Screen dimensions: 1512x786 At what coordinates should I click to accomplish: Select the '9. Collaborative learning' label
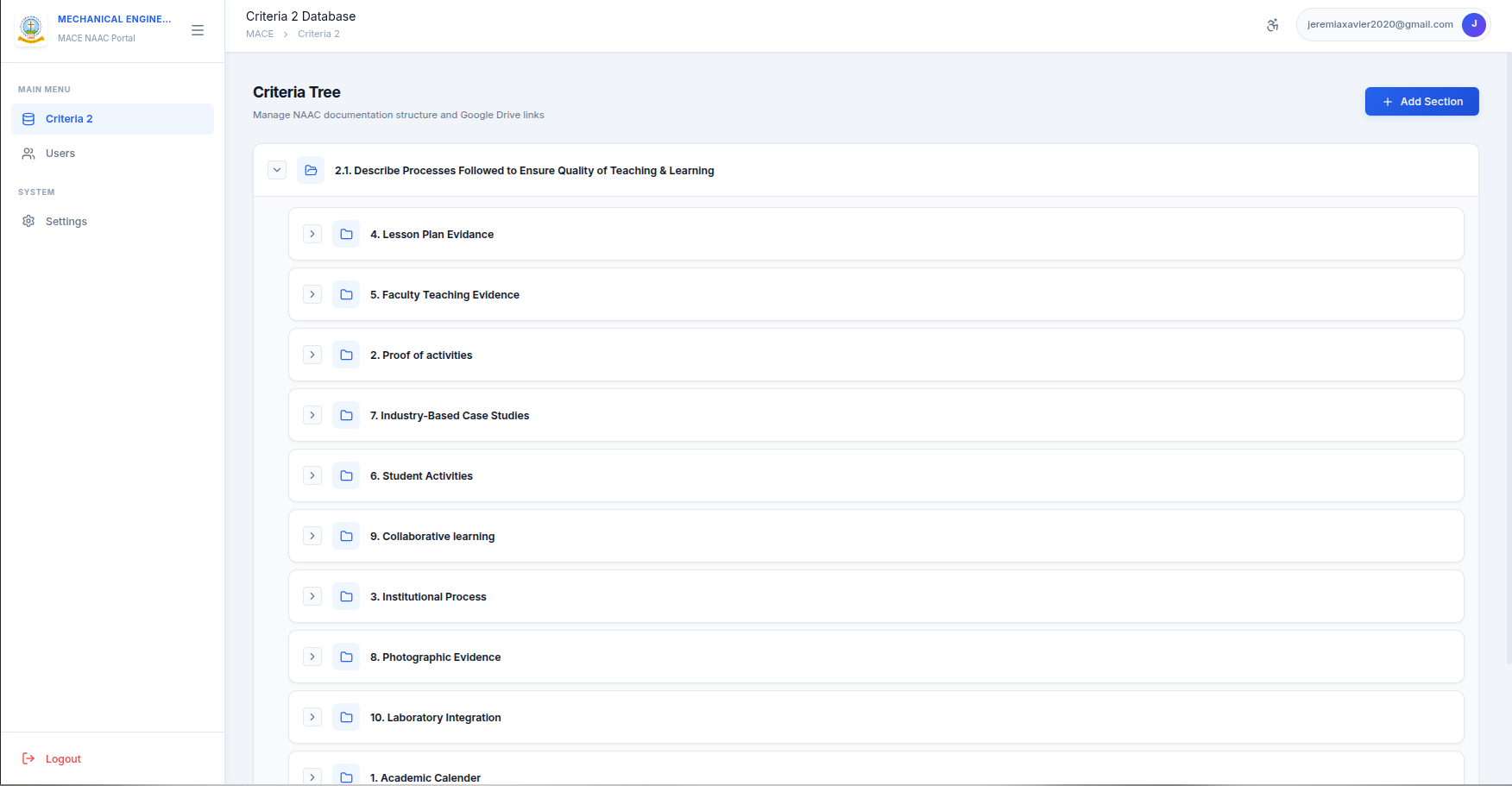point(432,537)
